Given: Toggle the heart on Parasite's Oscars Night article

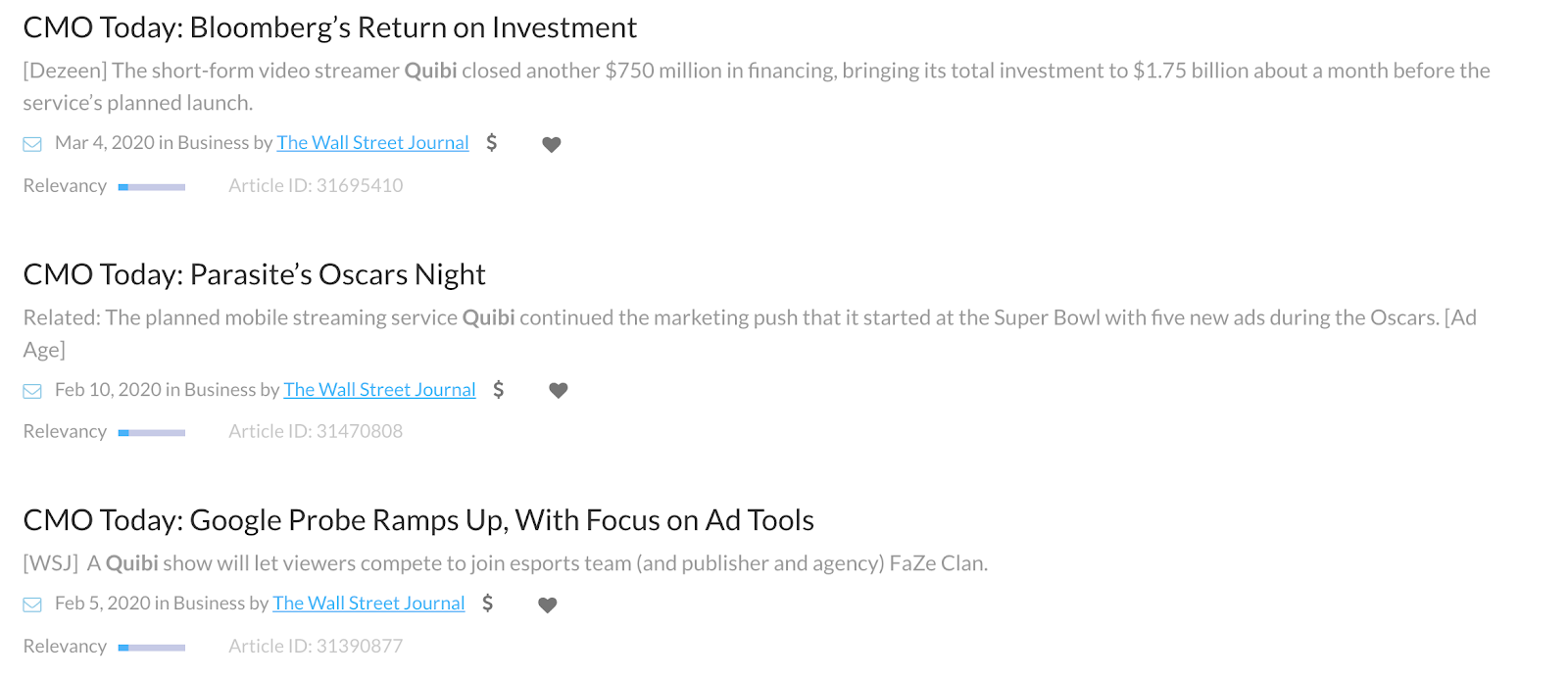Looking at the screenshot, I should click(559, 391).
